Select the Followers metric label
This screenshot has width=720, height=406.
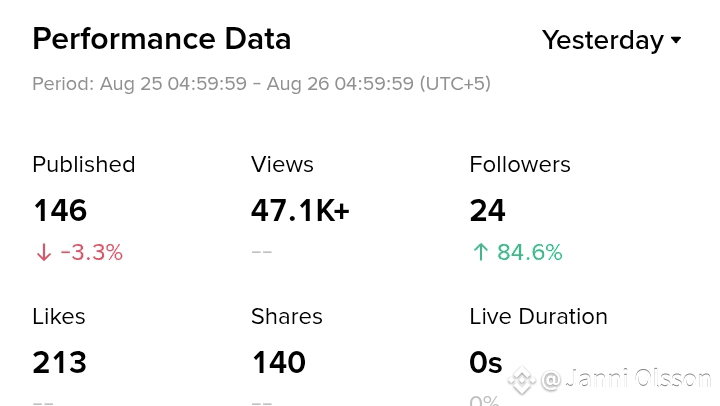point(520,164)
